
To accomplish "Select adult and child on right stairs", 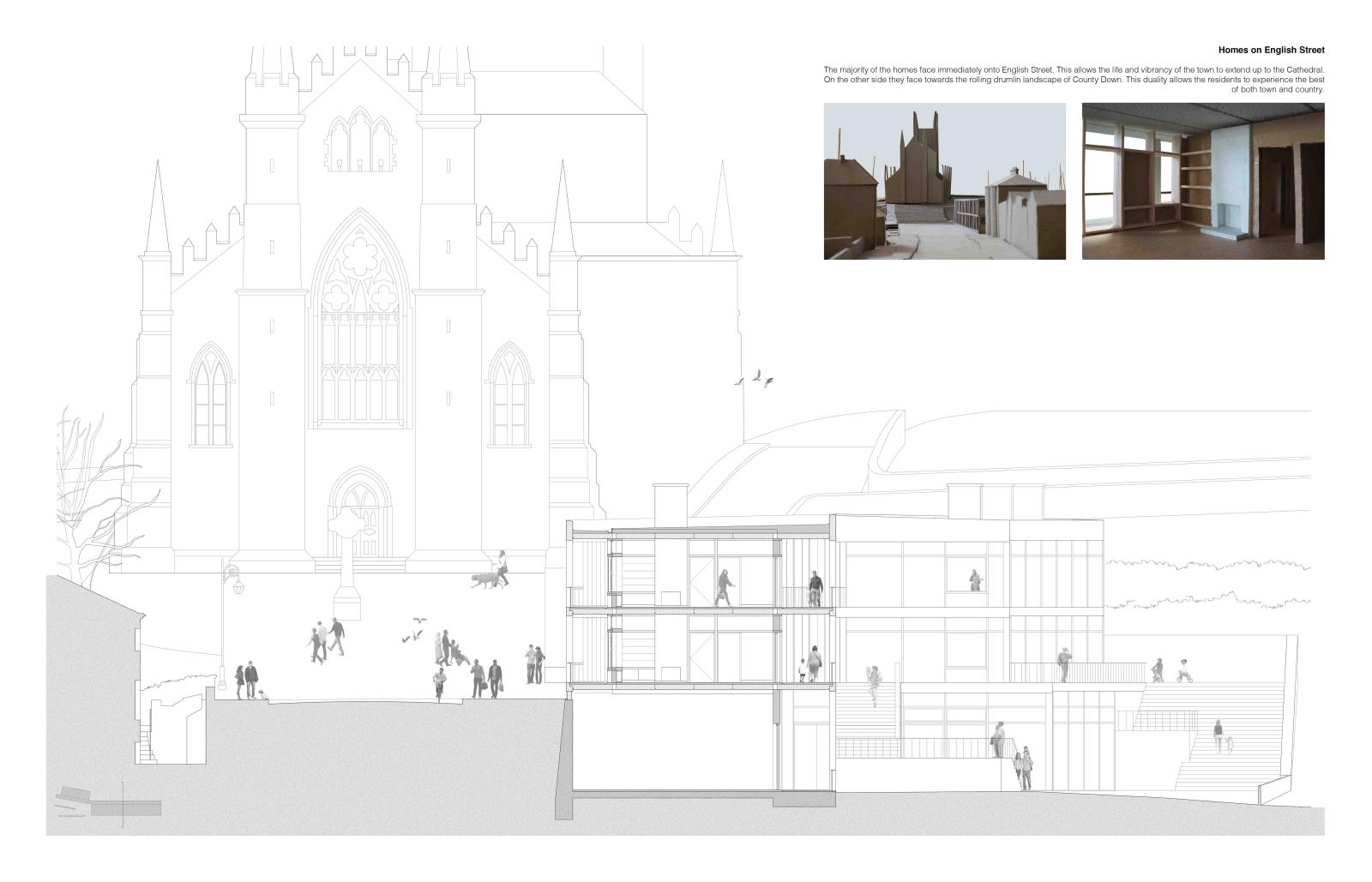I will (x=1221, y=737).
